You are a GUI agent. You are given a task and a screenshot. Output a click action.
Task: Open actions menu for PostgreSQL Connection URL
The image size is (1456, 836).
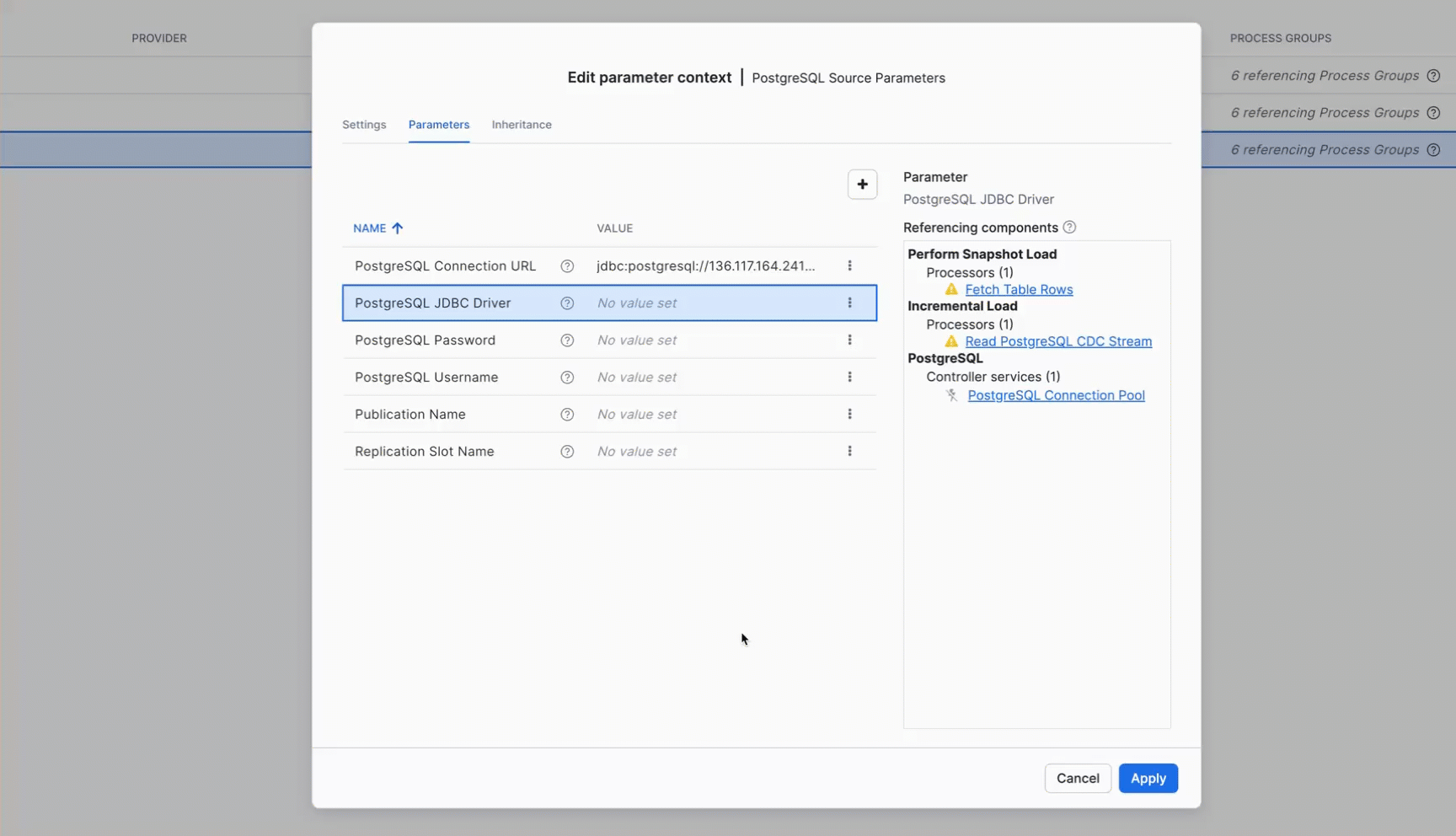click(x=849, y=266)
